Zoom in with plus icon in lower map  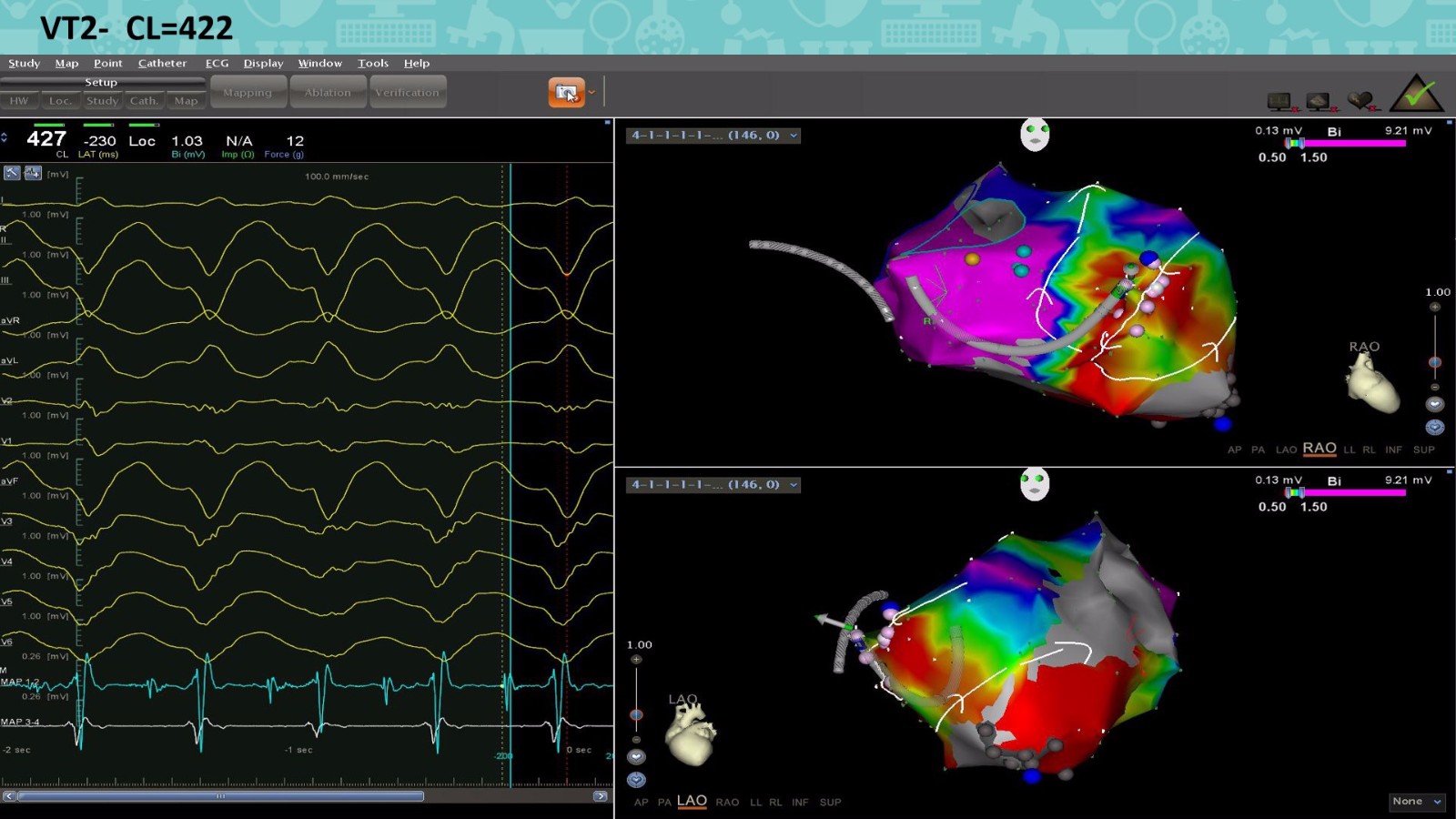pos(636,659)
